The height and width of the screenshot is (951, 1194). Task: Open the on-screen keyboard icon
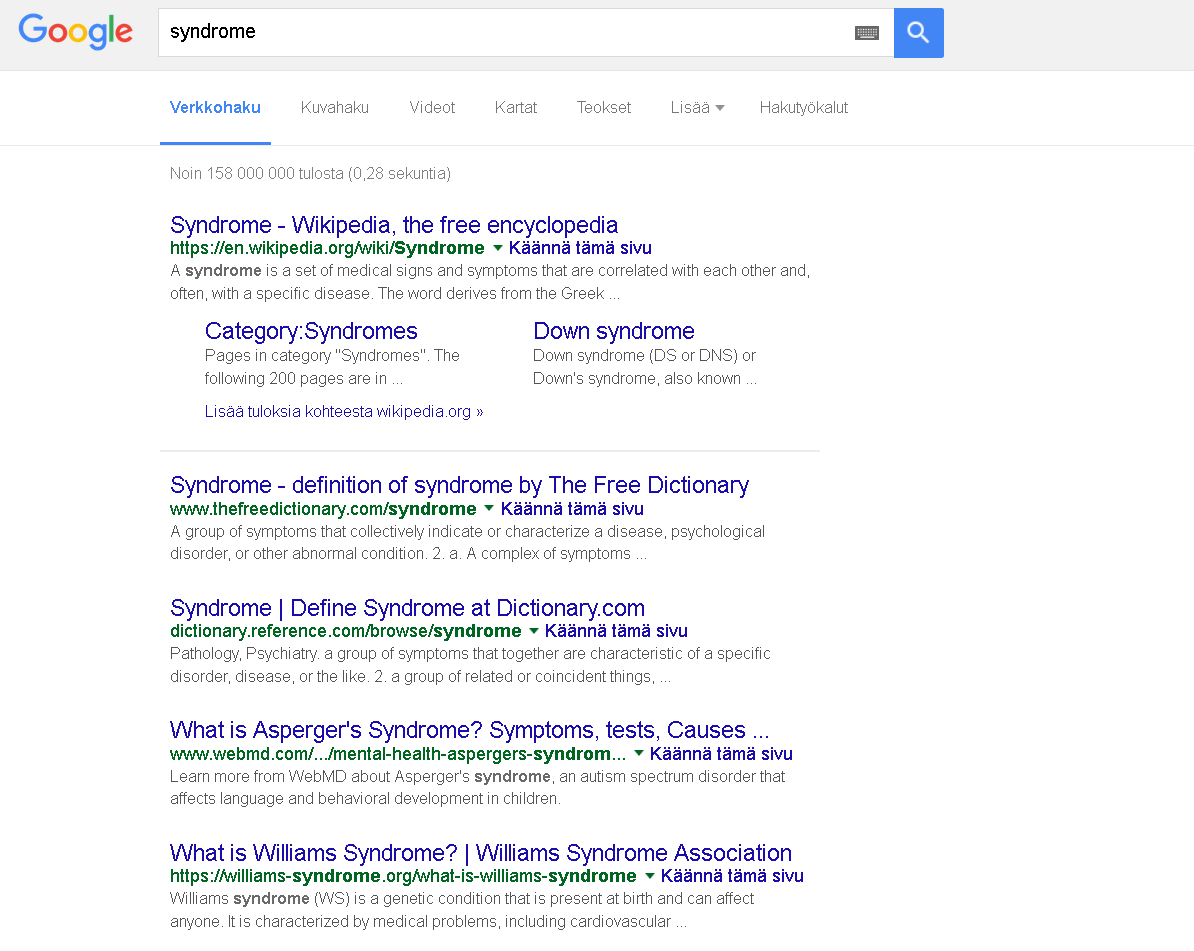[867, 33]
